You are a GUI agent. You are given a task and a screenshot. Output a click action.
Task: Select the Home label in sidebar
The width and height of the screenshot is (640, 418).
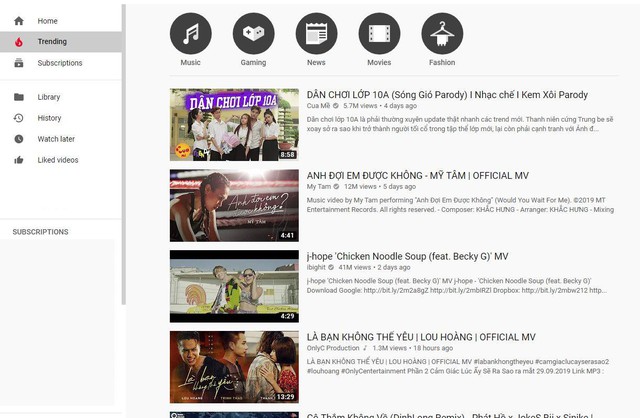[x=47, y=21]
